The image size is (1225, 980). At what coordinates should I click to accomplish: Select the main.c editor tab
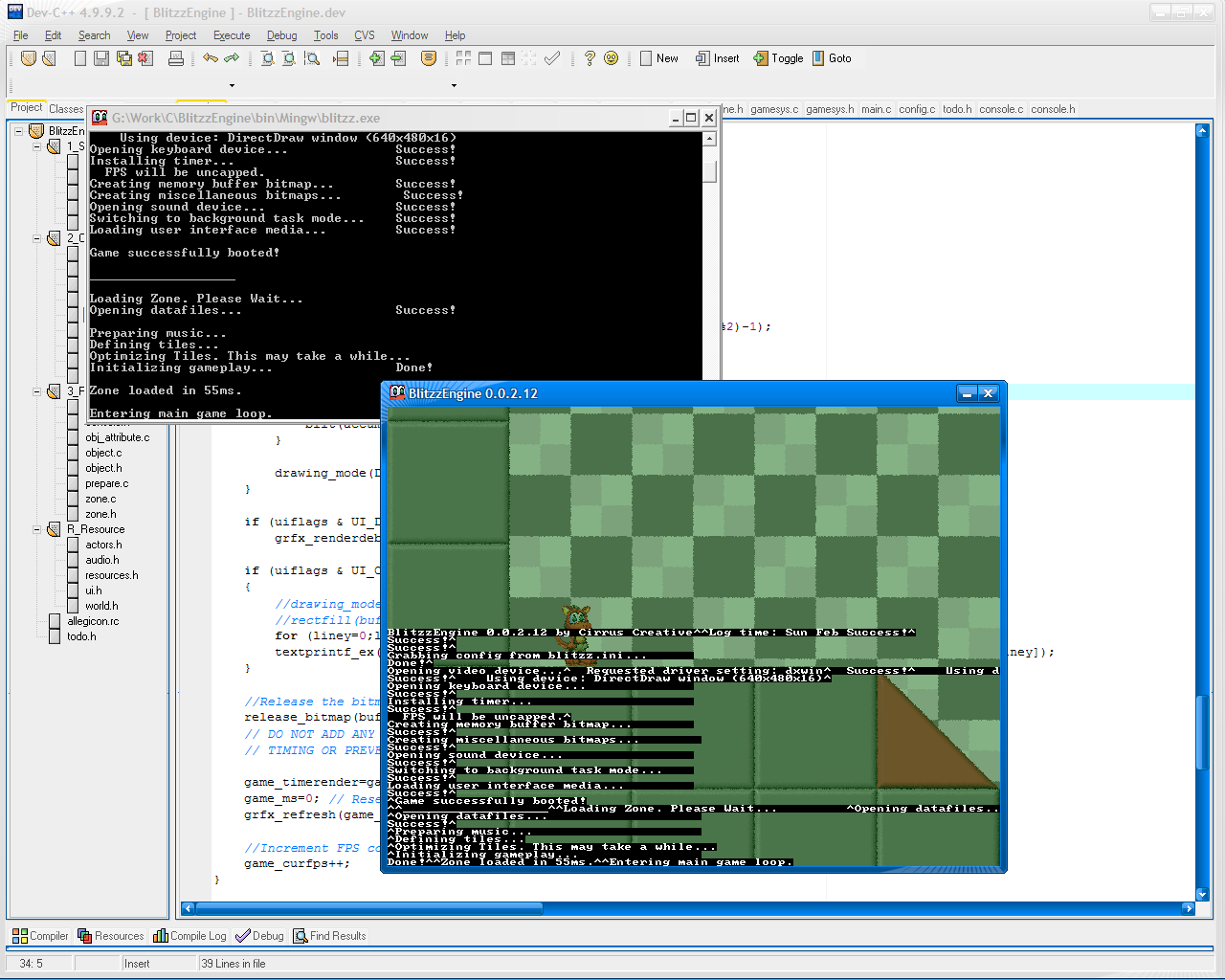876,109
